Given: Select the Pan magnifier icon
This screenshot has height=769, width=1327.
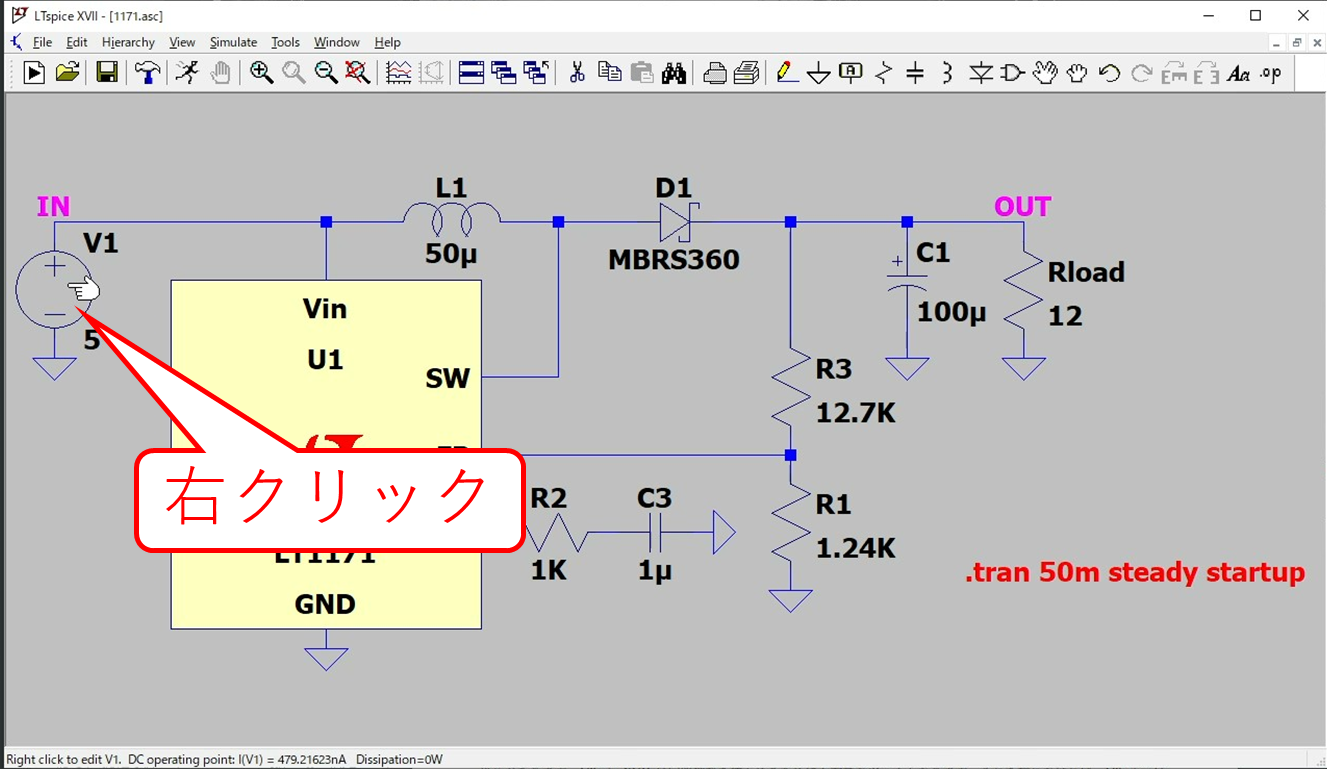Looking at the screenshot, I should (294, 72).
